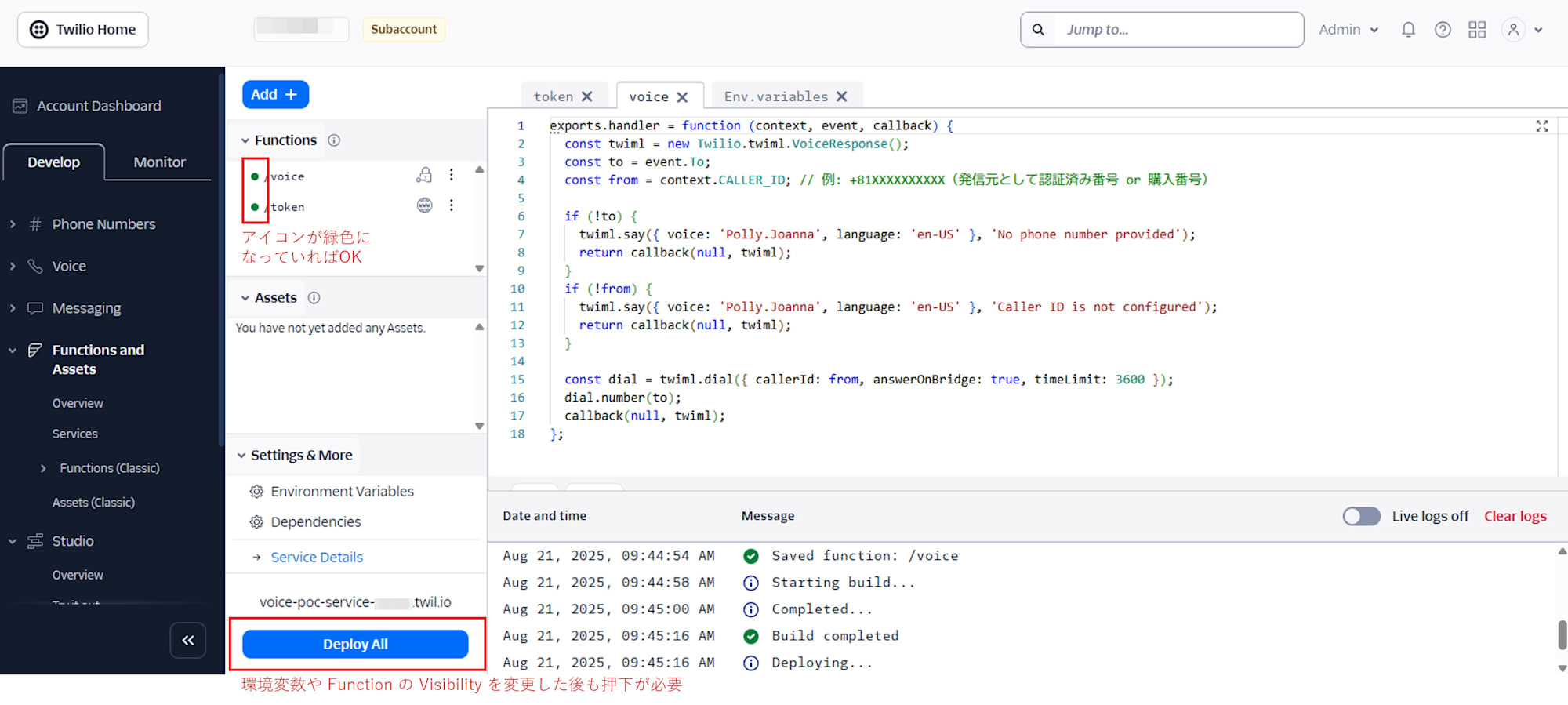This screenshot has width=1568, height=705.
Task: Expand Functions (Classic) submenu
Action: pos(43,468)
